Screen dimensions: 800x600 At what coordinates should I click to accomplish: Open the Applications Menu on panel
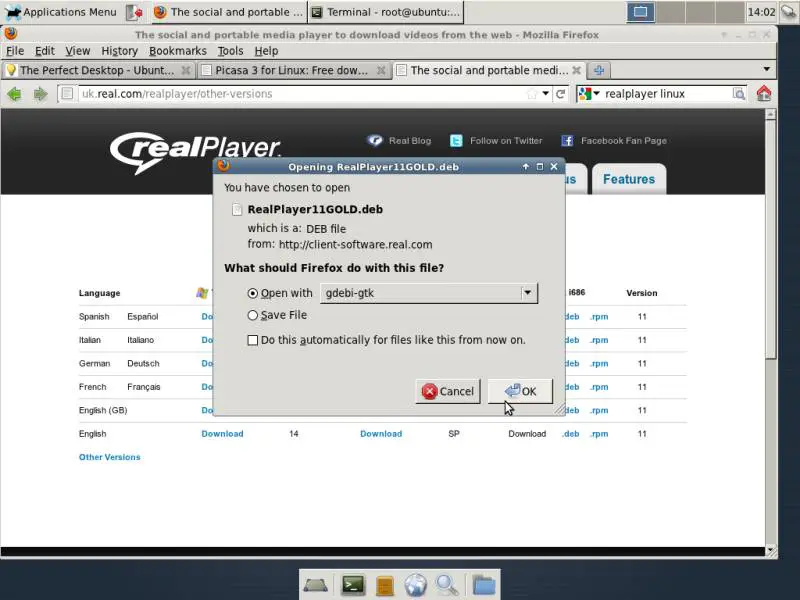pyautogui.click(x=60, y=12)
